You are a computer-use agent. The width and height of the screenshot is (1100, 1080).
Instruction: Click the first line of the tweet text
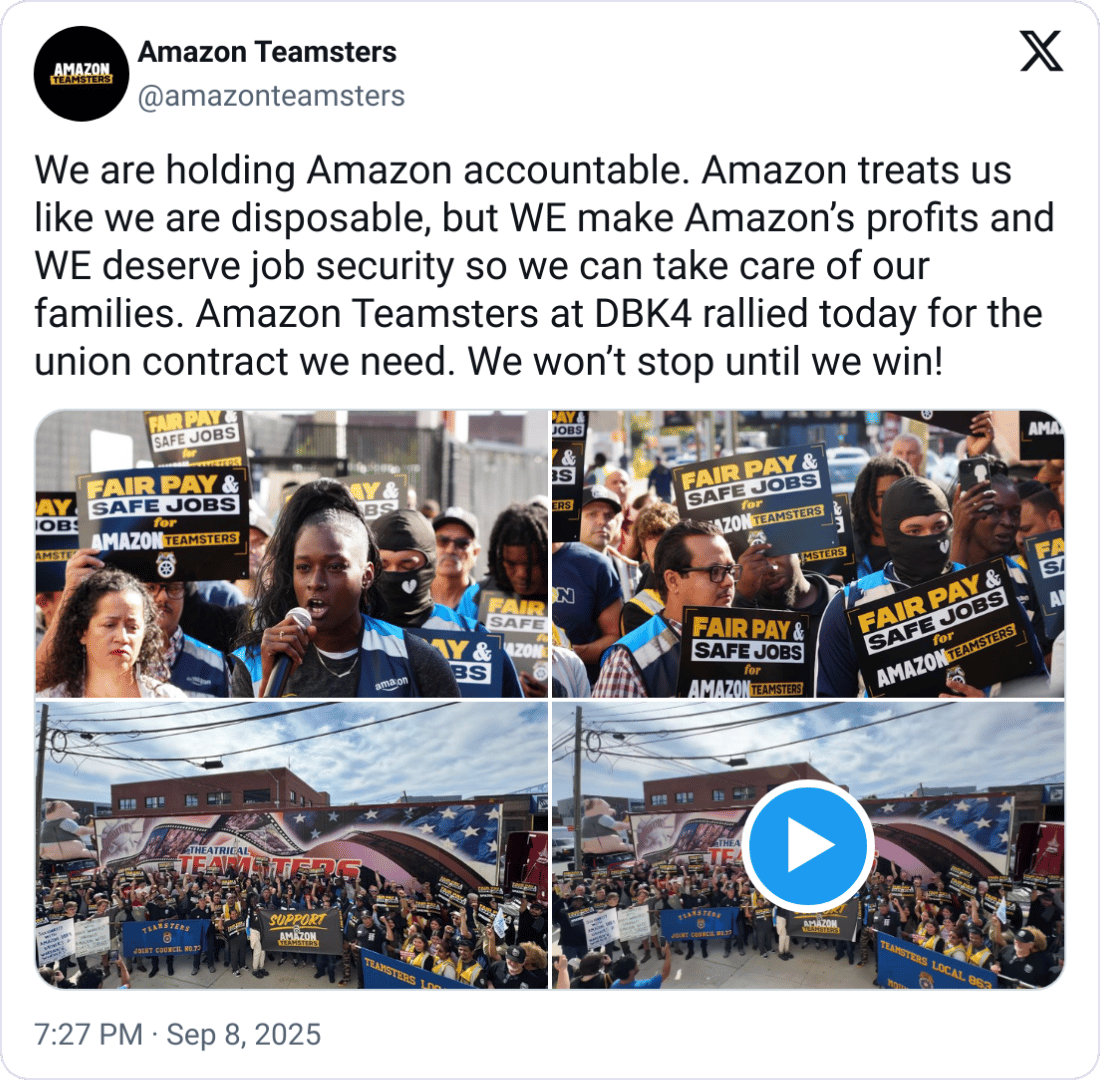coord(523,170)
